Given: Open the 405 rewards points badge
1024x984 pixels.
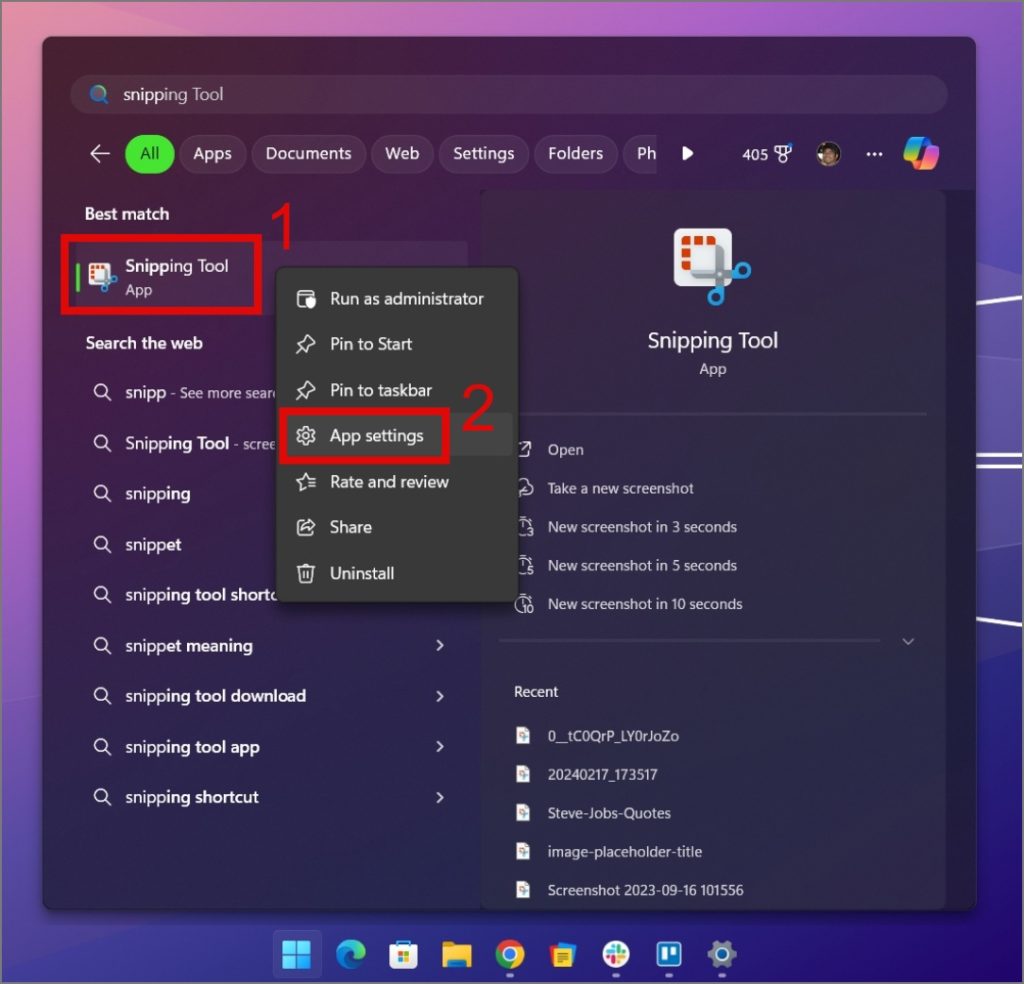Looking at the screenshot, I should [x=766, y=154].
